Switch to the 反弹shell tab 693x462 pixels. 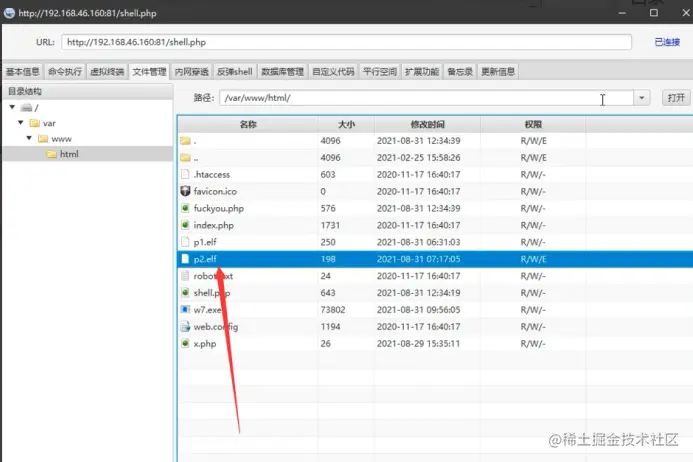pyautogui.click(x=234, y=72)
